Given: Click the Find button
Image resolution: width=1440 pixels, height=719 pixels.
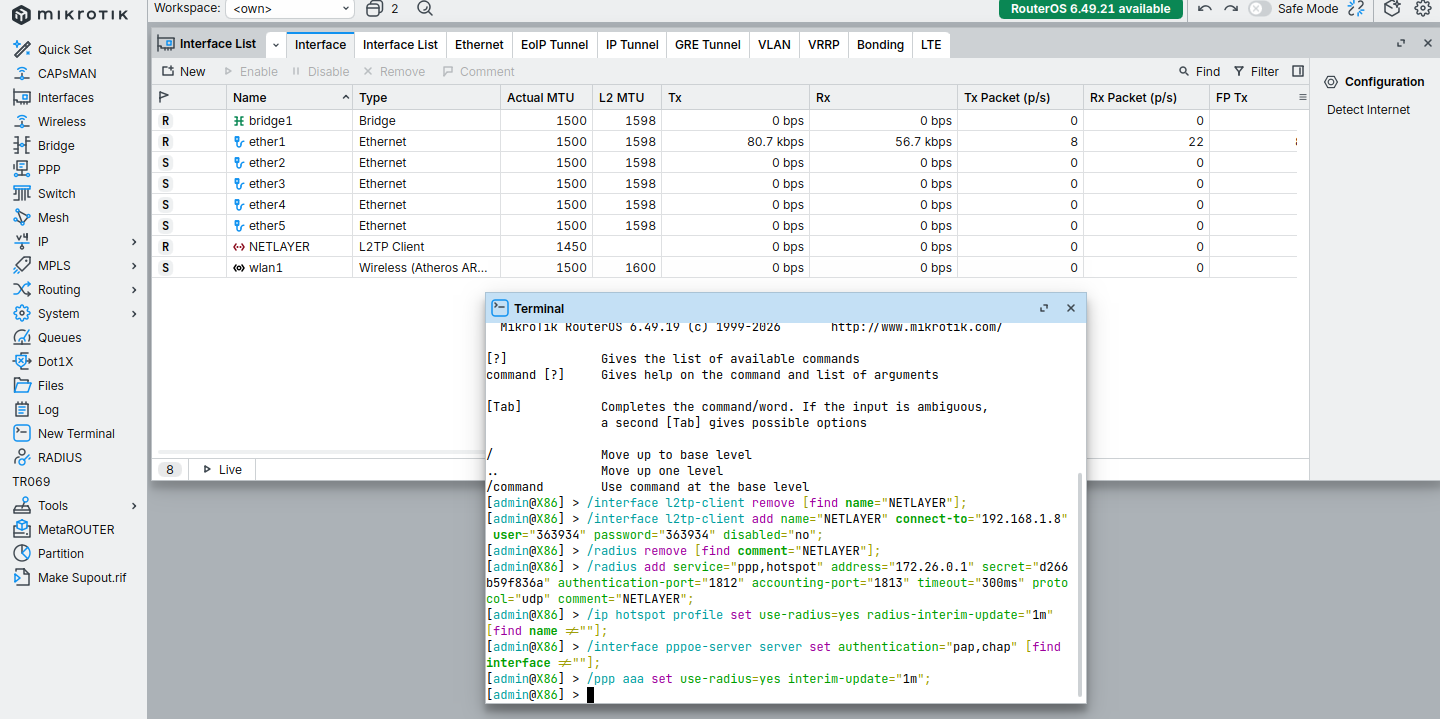Looking at the screenshot, I should click(x=1199, y=71).
